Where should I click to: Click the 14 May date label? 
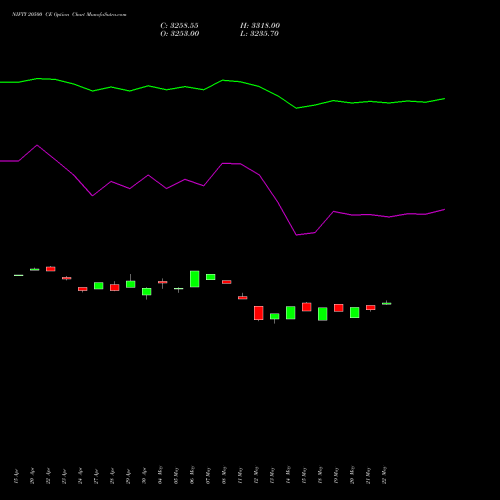pyautogui.click(x=288, y=475)
